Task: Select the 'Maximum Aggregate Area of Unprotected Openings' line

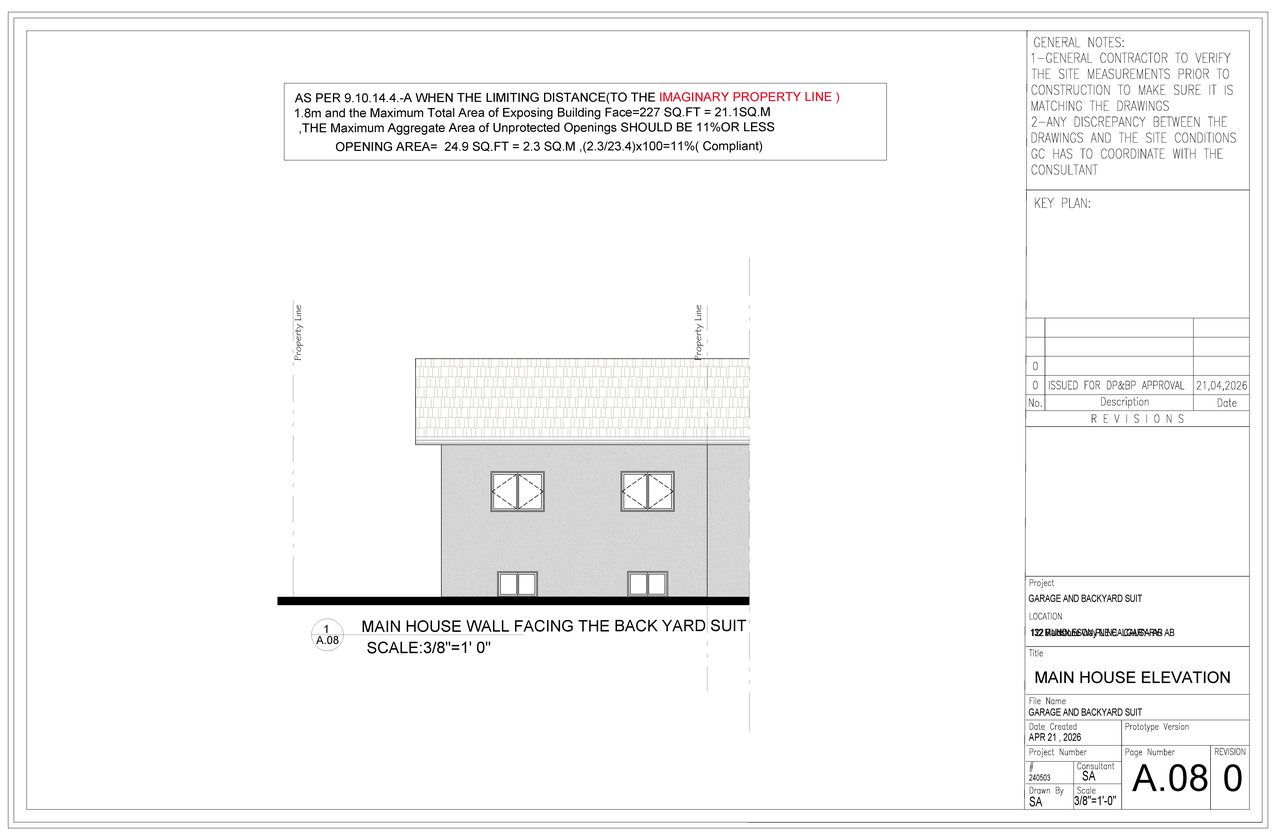Action: (x=537, y=128)
